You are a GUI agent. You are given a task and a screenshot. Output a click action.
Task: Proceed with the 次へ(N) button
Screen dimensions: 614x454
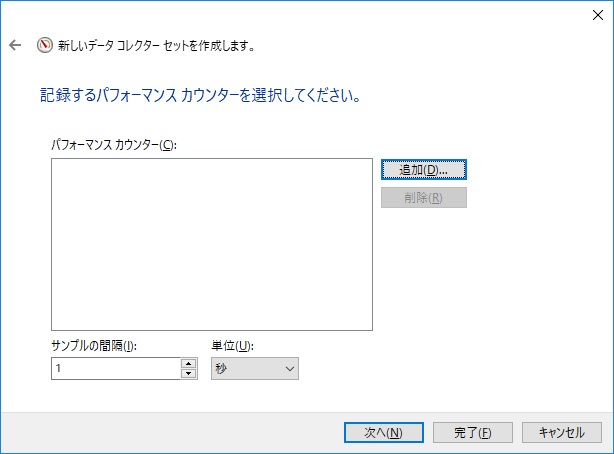point(383,432)
